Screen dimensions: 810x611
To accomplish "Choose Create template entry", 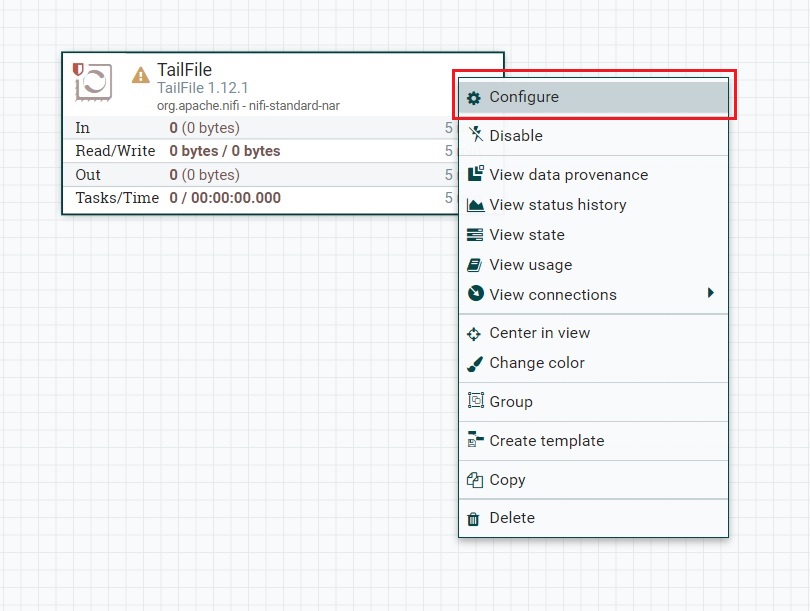I will [x=593, y=441].
